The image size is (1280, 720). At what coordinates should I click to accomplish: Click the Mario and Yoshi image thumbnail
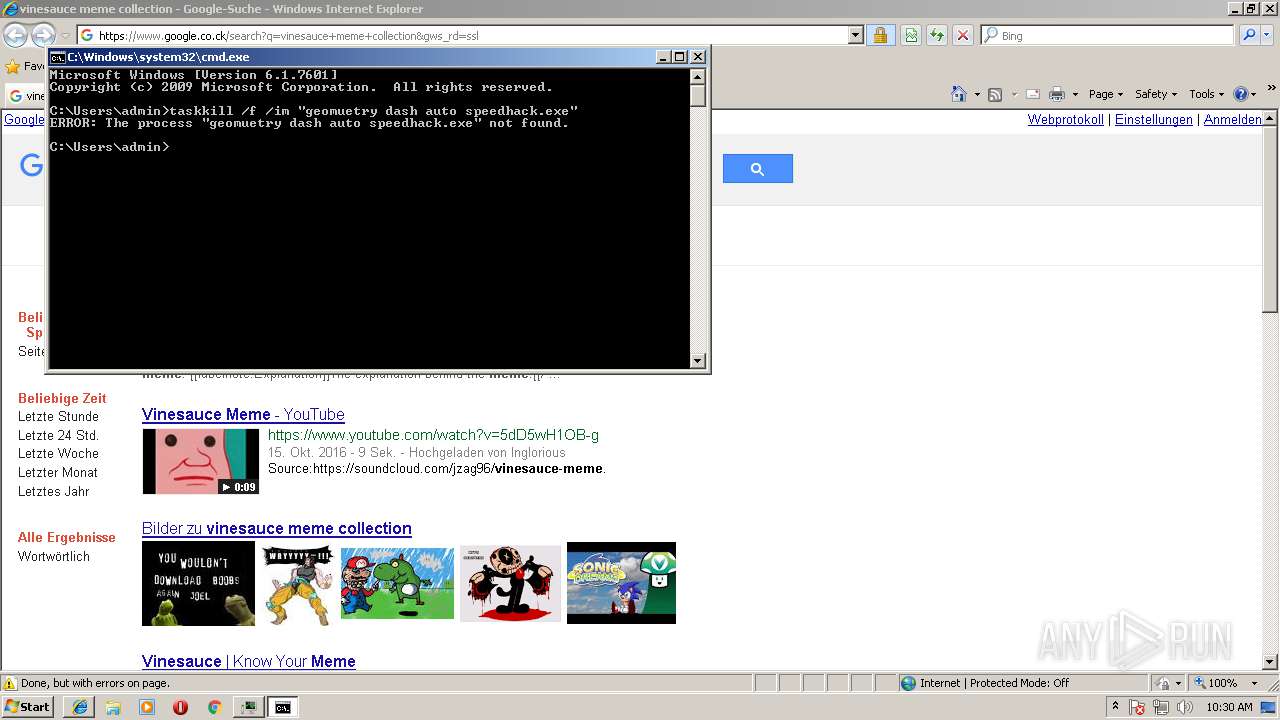[397, 583]
